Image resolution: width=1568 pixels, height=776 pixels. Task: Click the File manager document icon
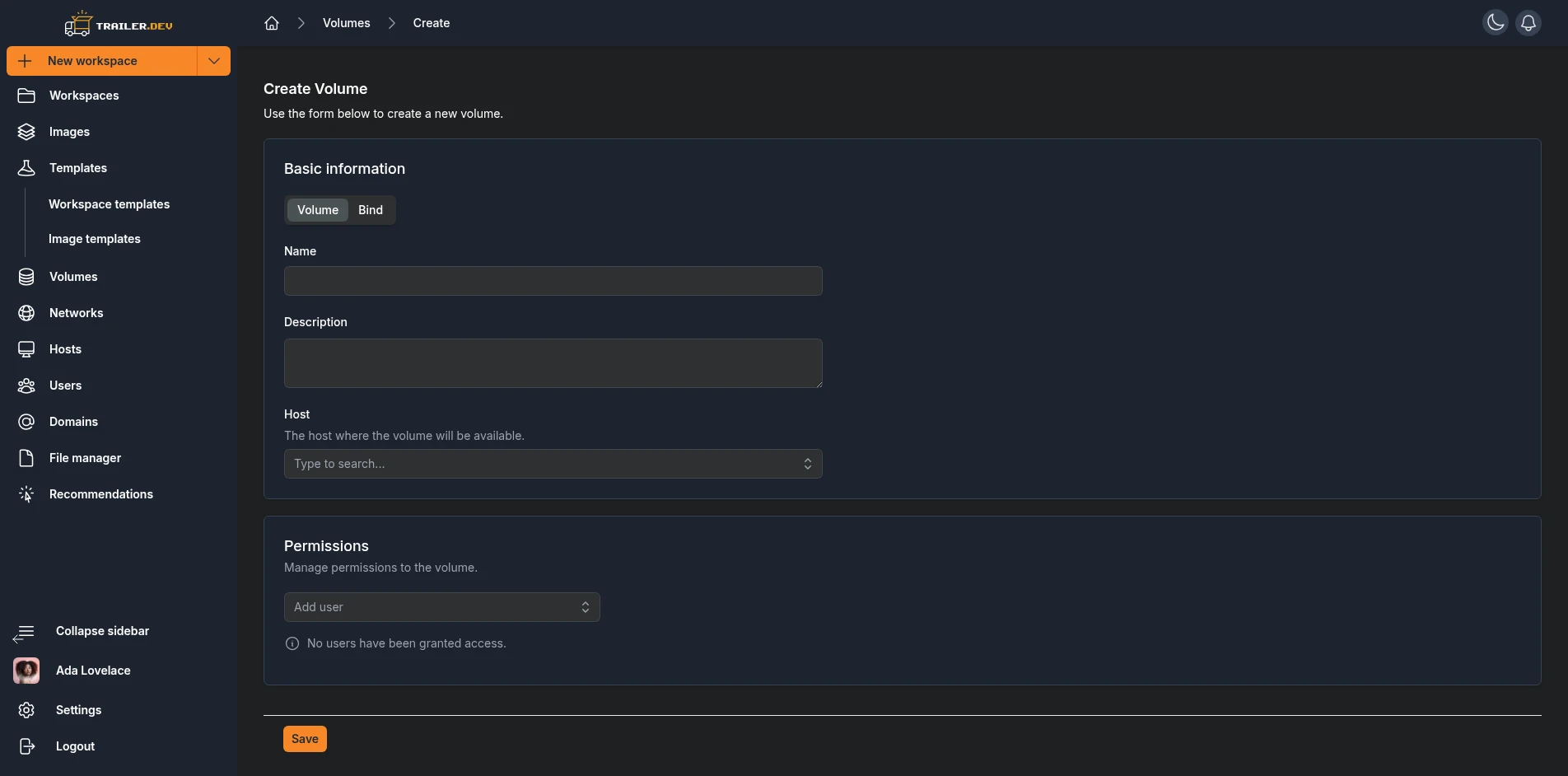(26, 458)
